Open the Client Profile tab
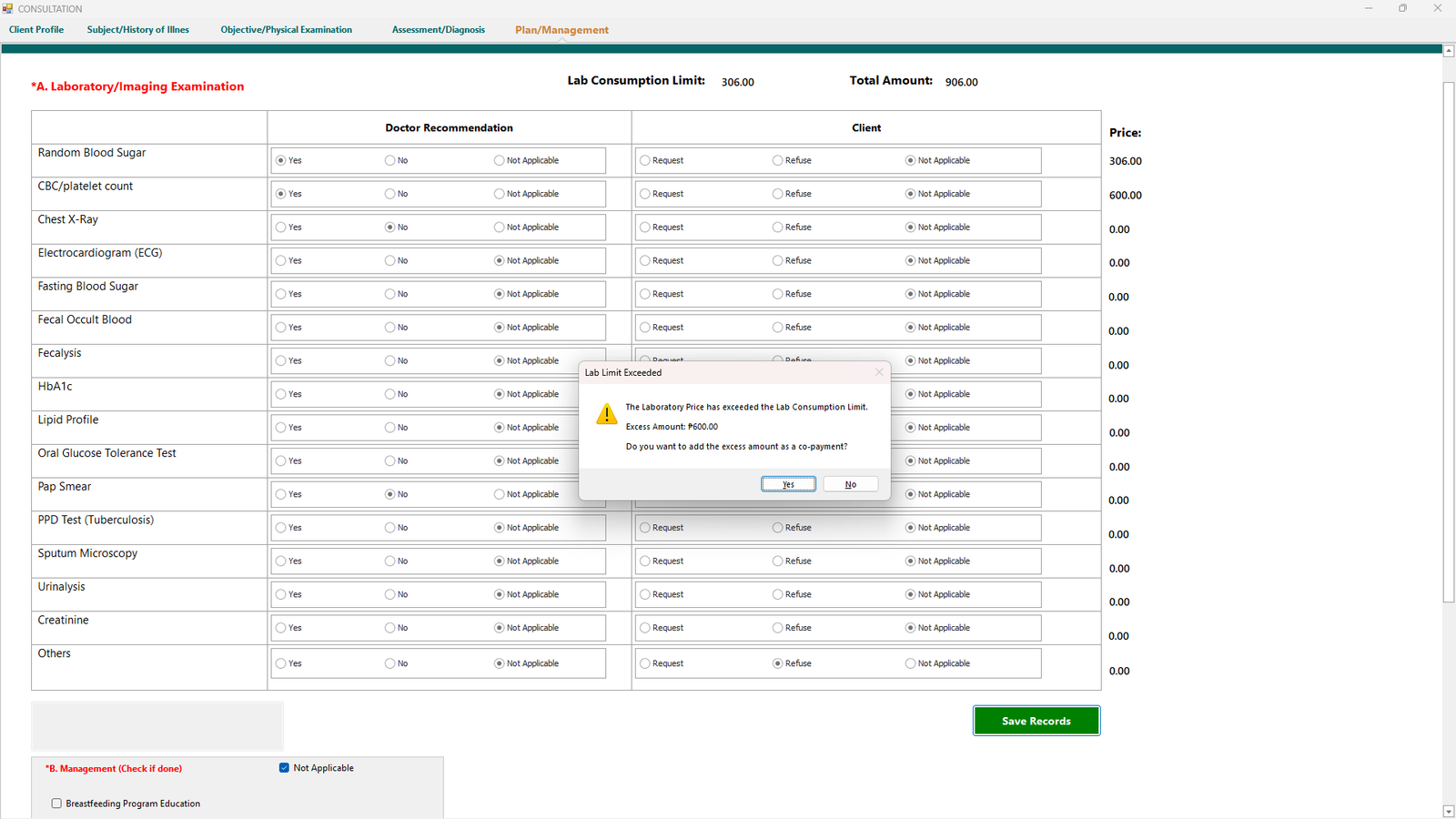 coord(36,30)
